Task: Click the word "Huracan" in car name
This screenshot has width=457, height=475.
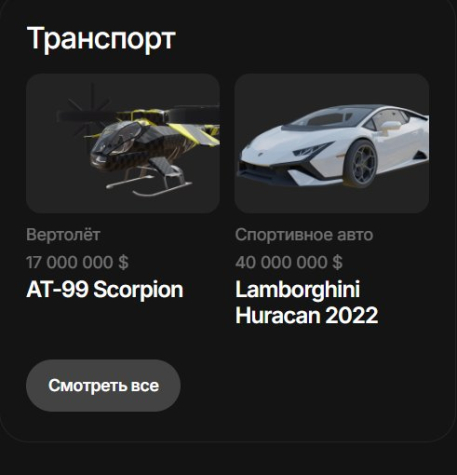Action: [278, 315]
